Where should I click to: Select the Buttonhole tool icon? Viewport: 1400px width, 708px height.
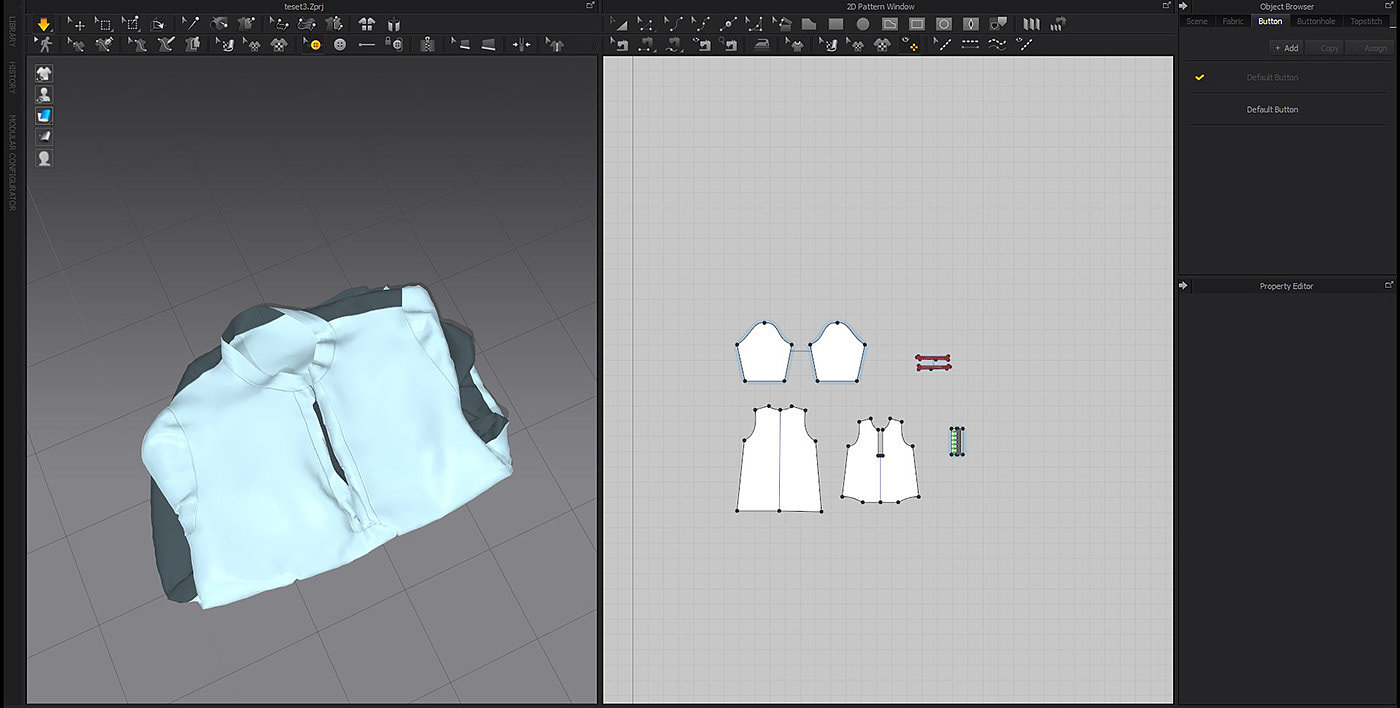367,45
